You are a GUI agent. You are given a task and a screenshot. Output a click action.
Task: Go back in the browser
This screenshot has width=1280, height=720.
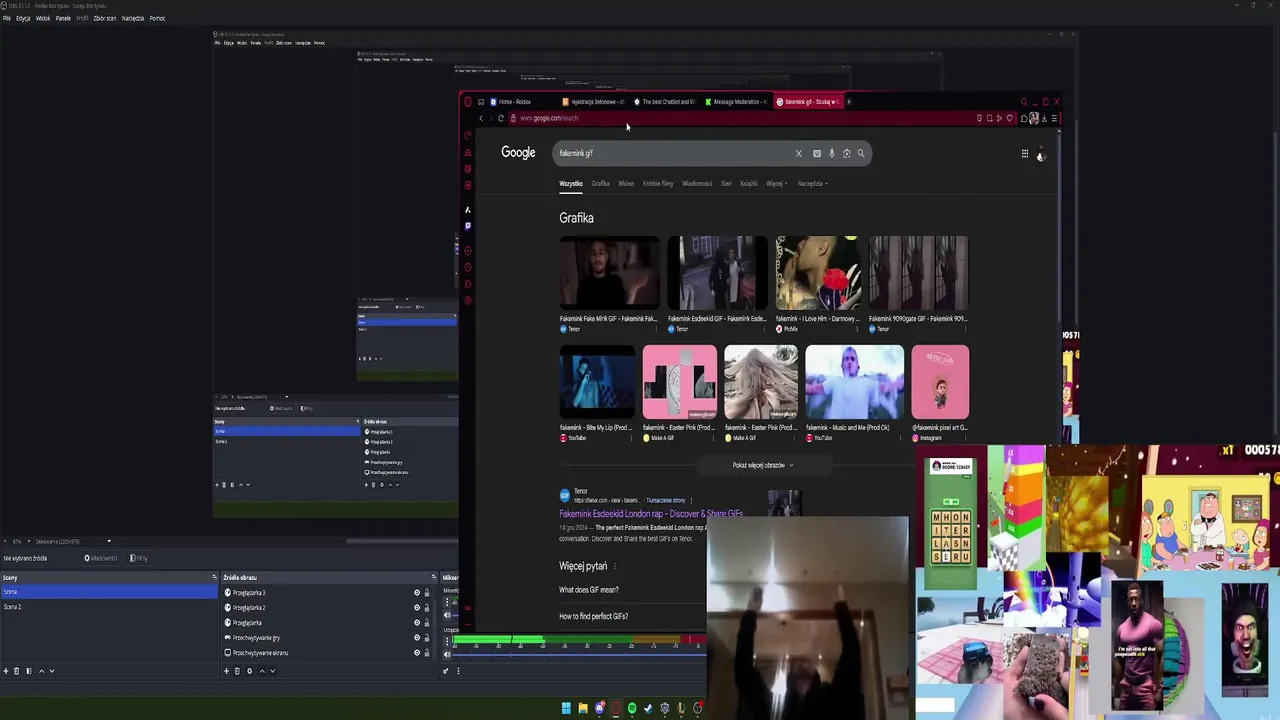point(481,118)
